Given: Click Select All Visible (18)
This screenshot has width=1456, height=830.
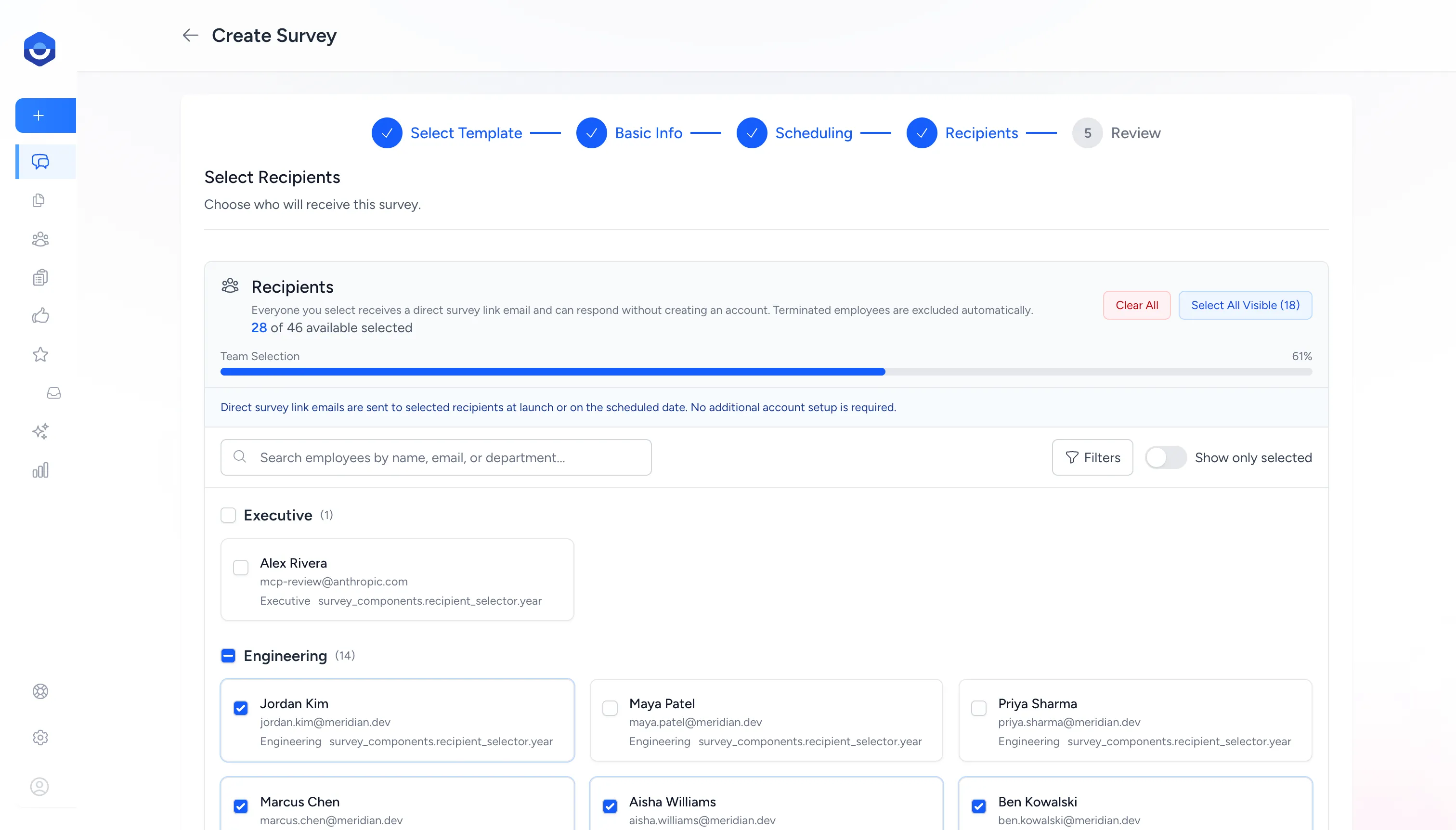Looking at the screenshot, I should click(x=1245, y=306).
